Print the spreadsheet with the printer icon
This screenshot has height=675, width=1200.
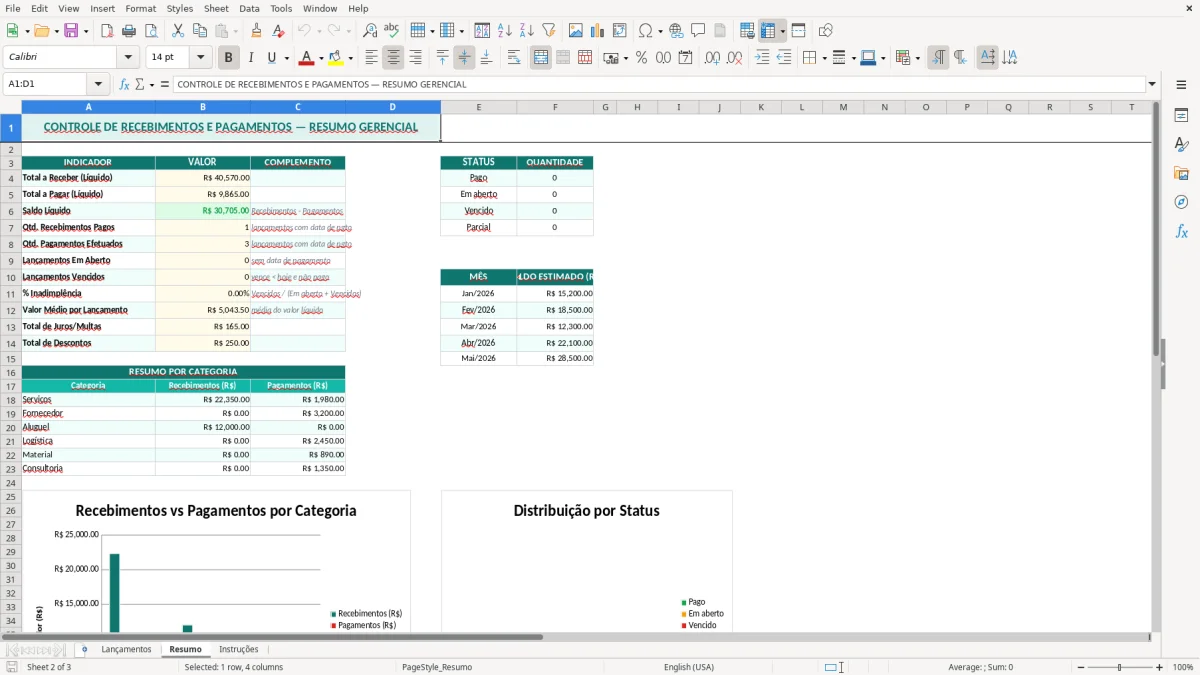pyautogui.click(x=129, y=31)
